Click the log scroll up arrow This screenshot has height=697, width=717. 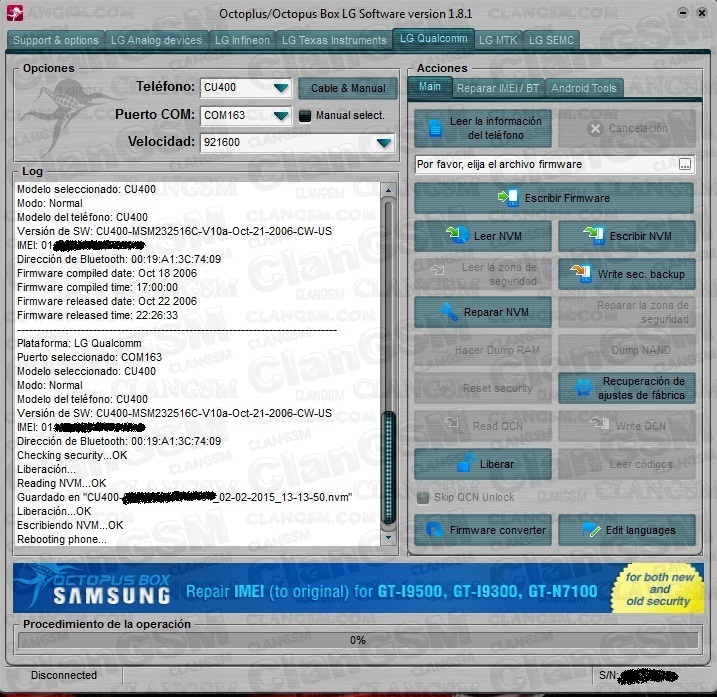388,189
